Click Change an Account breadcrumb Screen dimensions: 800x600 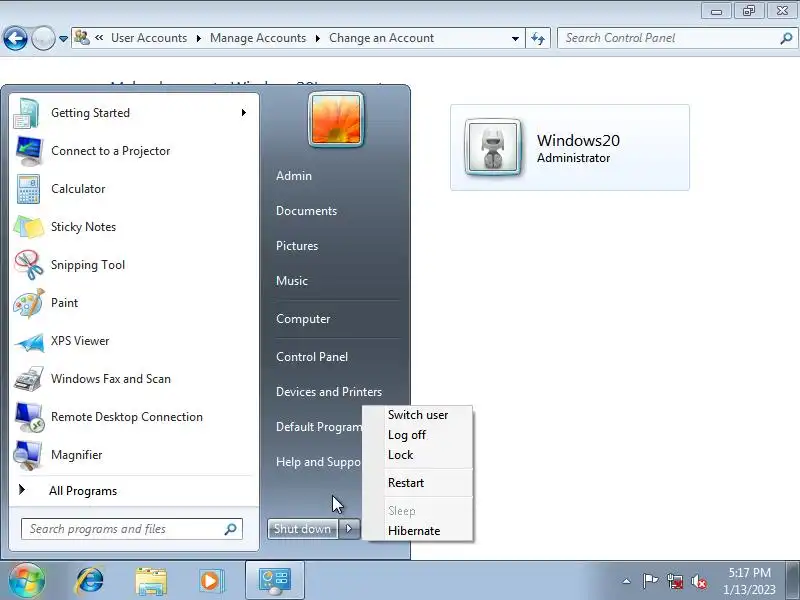pos(382,38)
